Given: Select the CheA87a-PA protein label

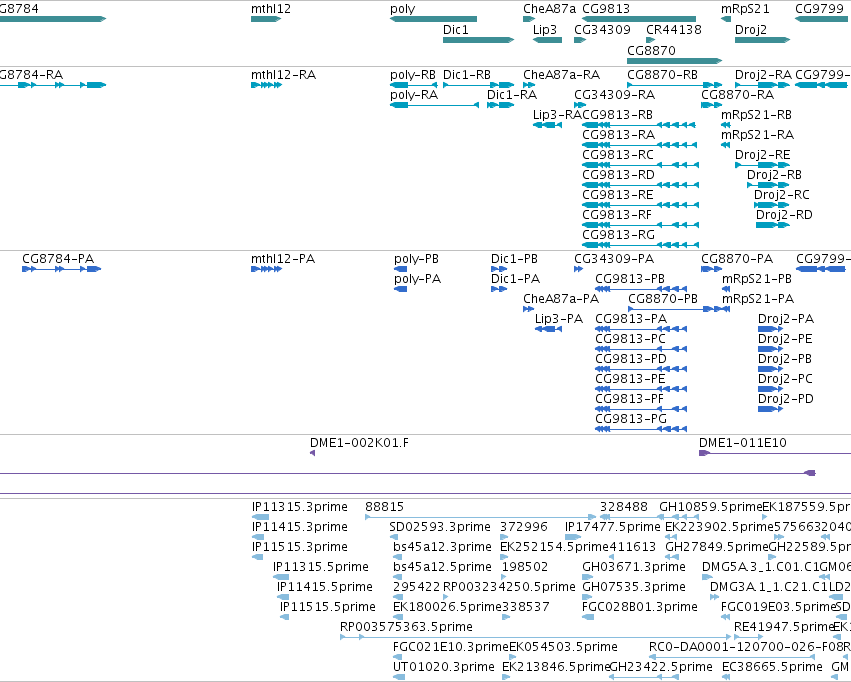Looking at the screenshot, I should point(561,299).
